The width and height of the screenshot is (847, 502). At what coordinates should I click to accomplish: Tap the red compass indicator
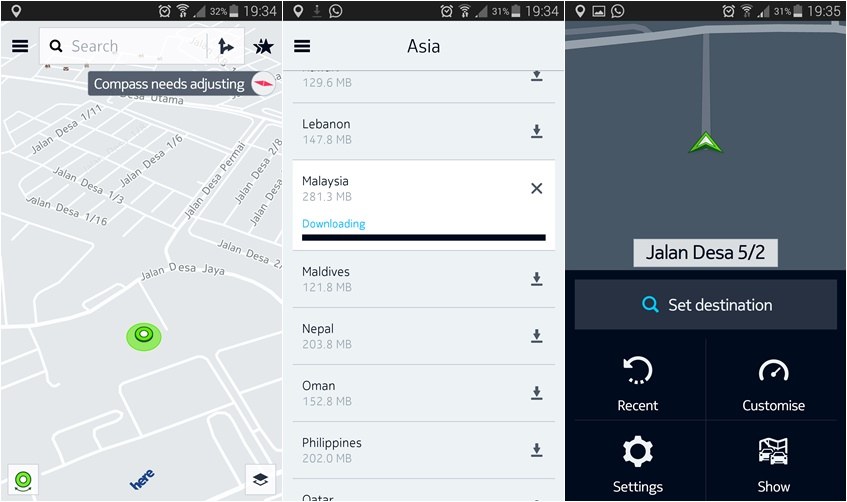tap(264, 84)
